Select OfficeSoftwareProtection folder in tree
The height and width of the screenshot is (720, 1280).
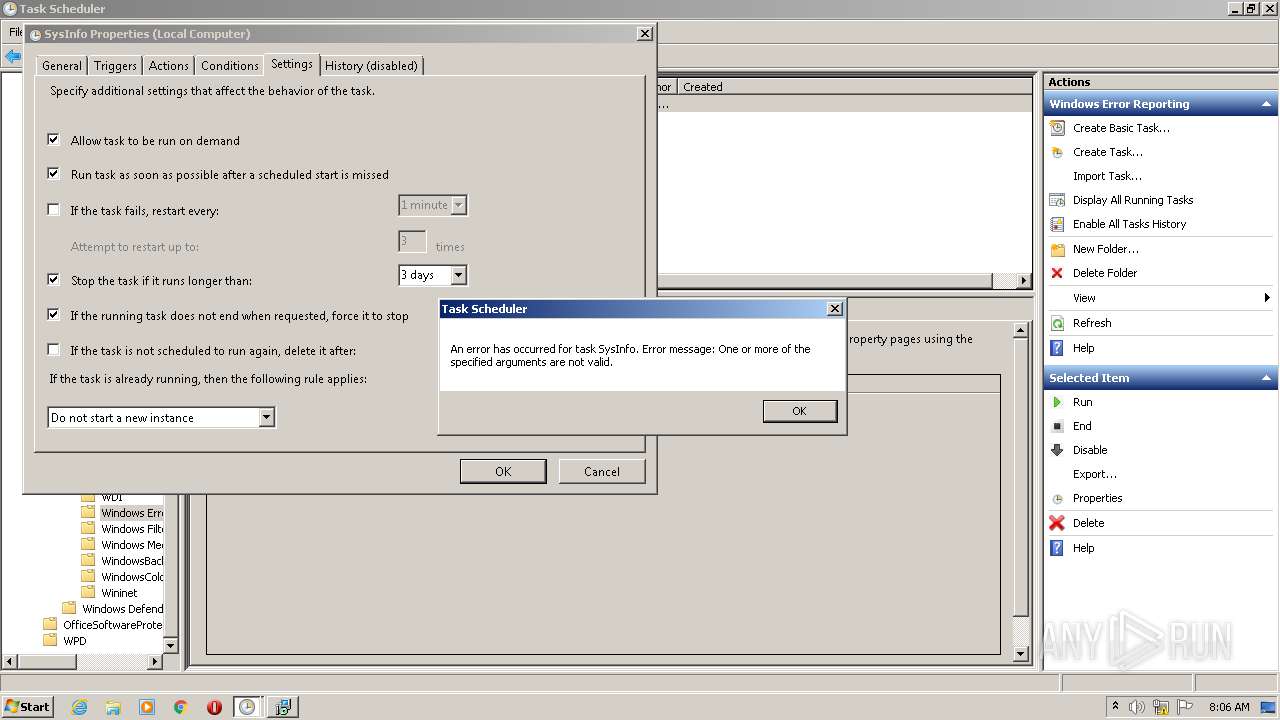pyautogui.click(x=112, y=625)
